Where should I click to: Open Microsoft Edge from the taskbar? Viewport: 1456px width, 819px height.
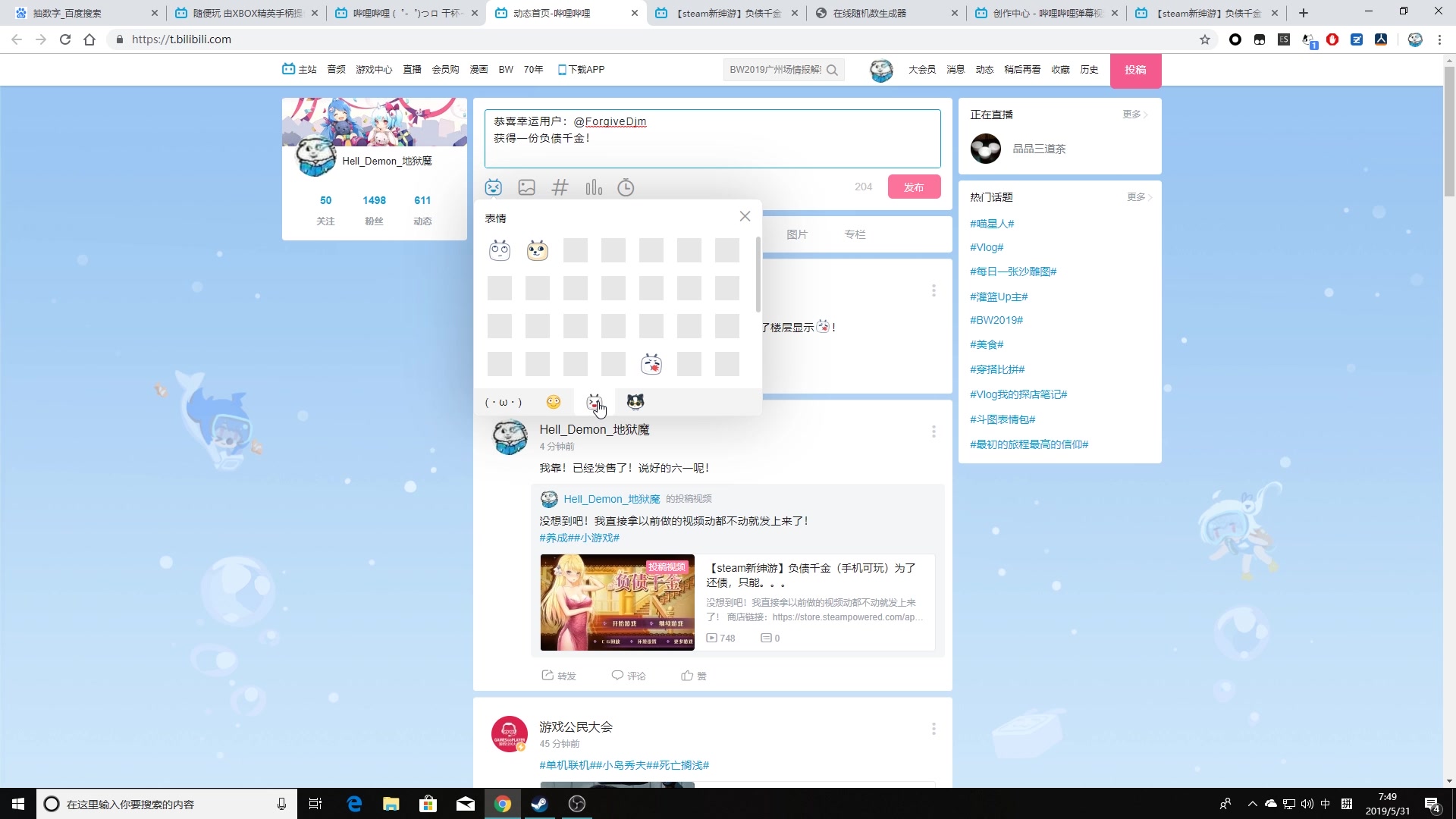coord(354,804)
